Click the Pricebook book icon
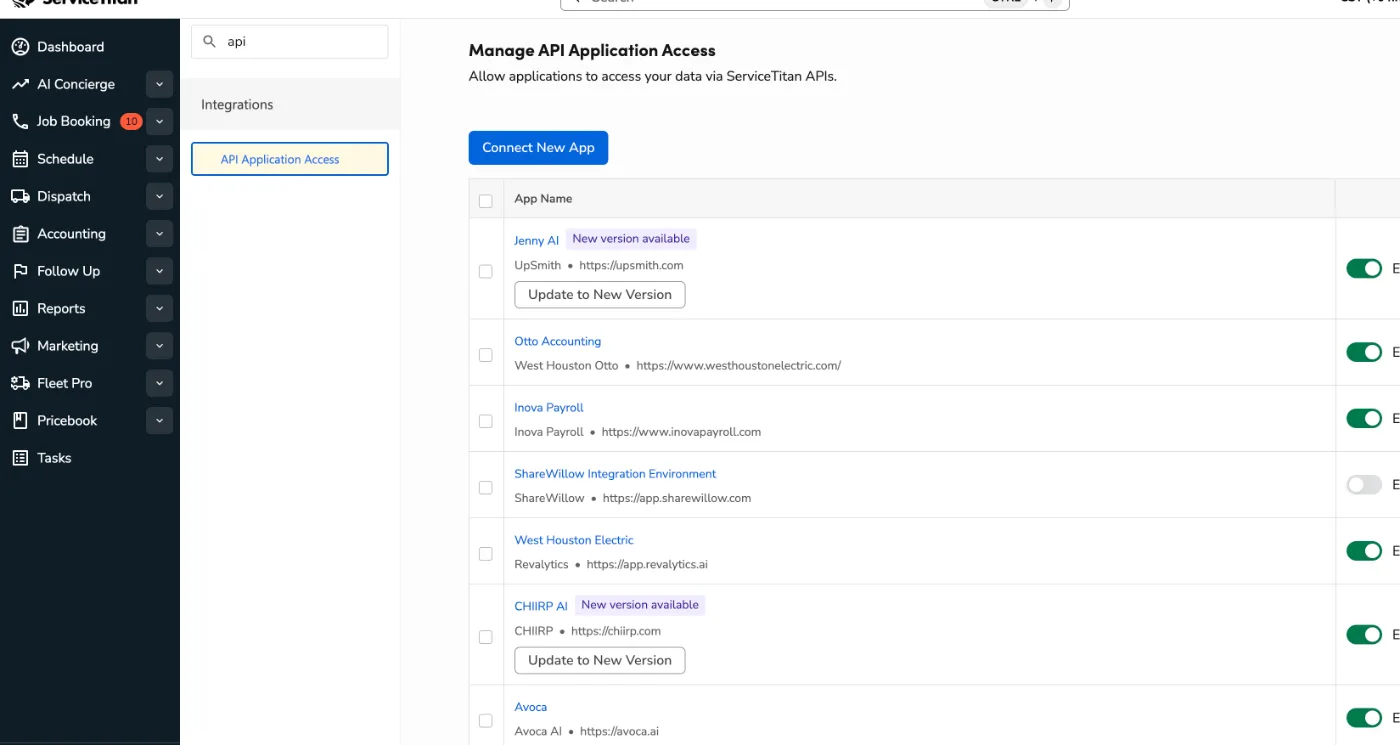This screenshot has width=1400, height=745. click(x=20, y=421)
